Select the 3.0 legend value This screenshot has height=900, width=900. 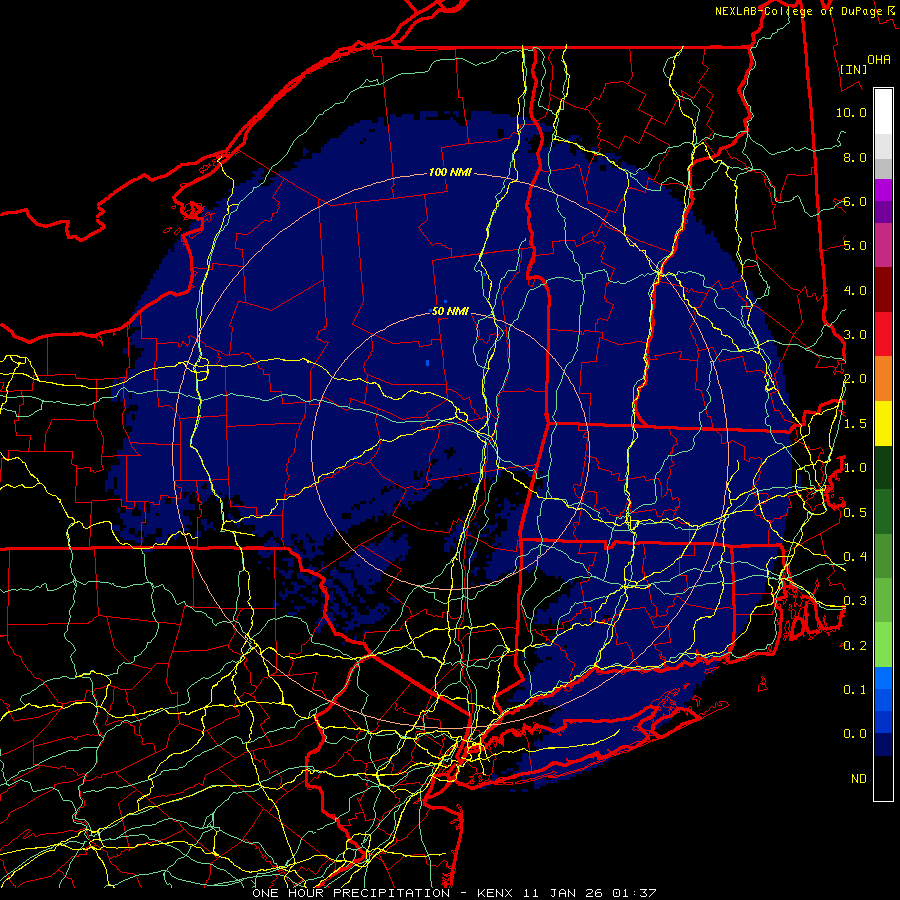click(855, 335)
